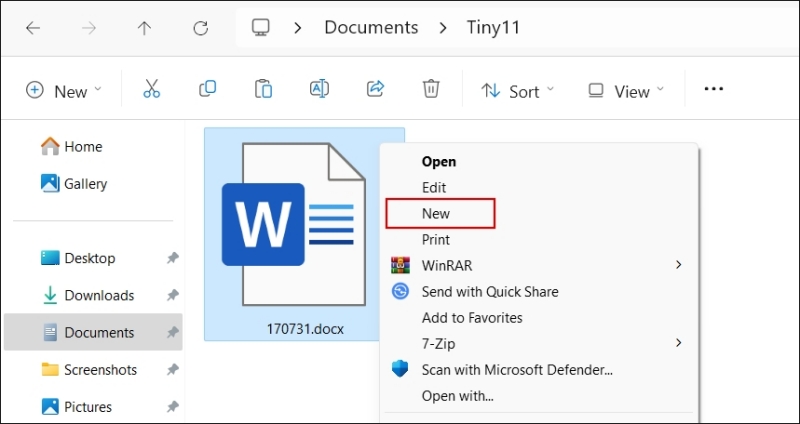
Task: Open Gallery in the sidebar
Action: [x=74, y=184]
